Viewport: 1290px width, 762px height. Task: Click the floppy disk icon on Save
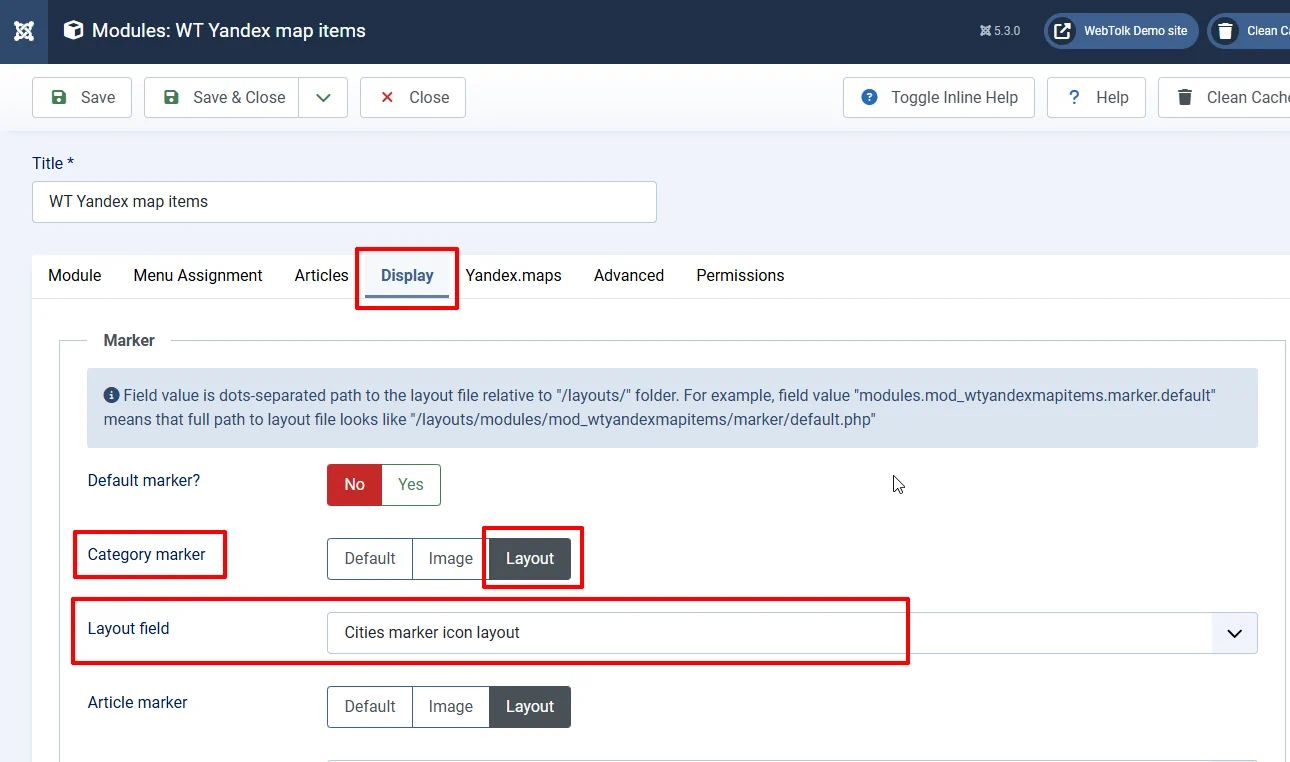click(x=59, y=97)
